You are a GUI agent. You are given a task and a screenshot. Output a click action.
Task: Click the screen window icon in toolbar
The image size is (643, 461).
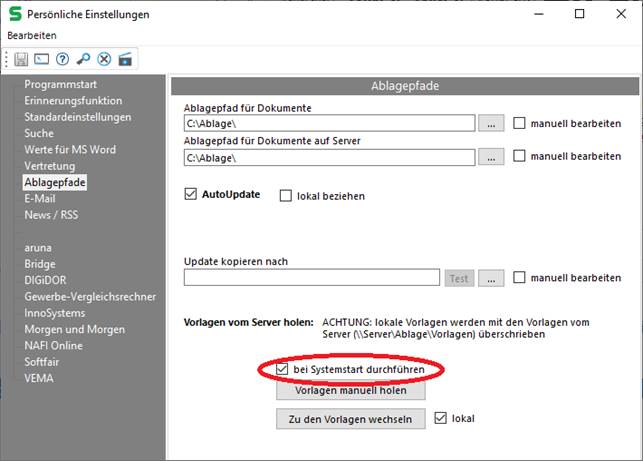tap(42, 59)
